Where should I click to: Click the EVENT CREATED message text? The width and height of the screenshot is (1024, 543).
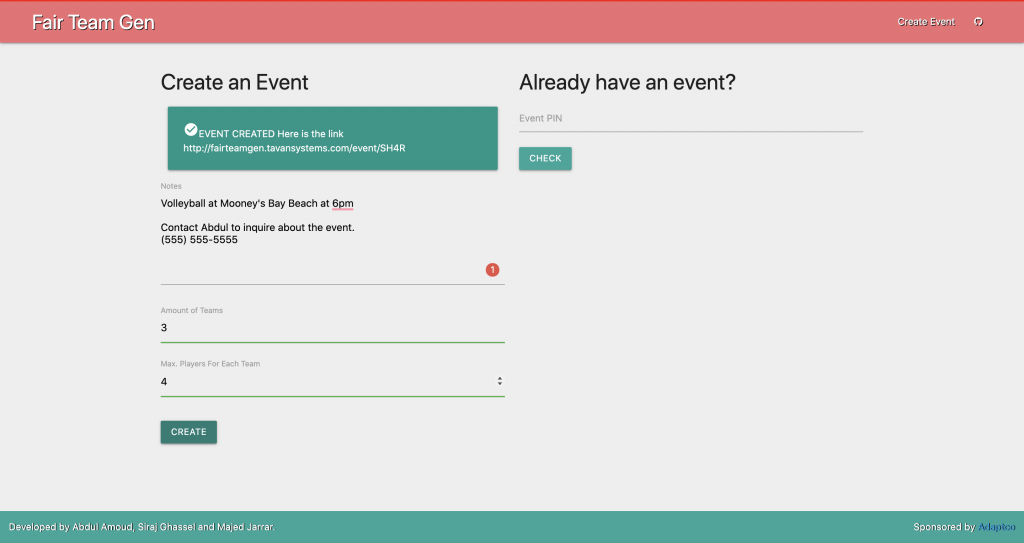(x=271, y=134)
